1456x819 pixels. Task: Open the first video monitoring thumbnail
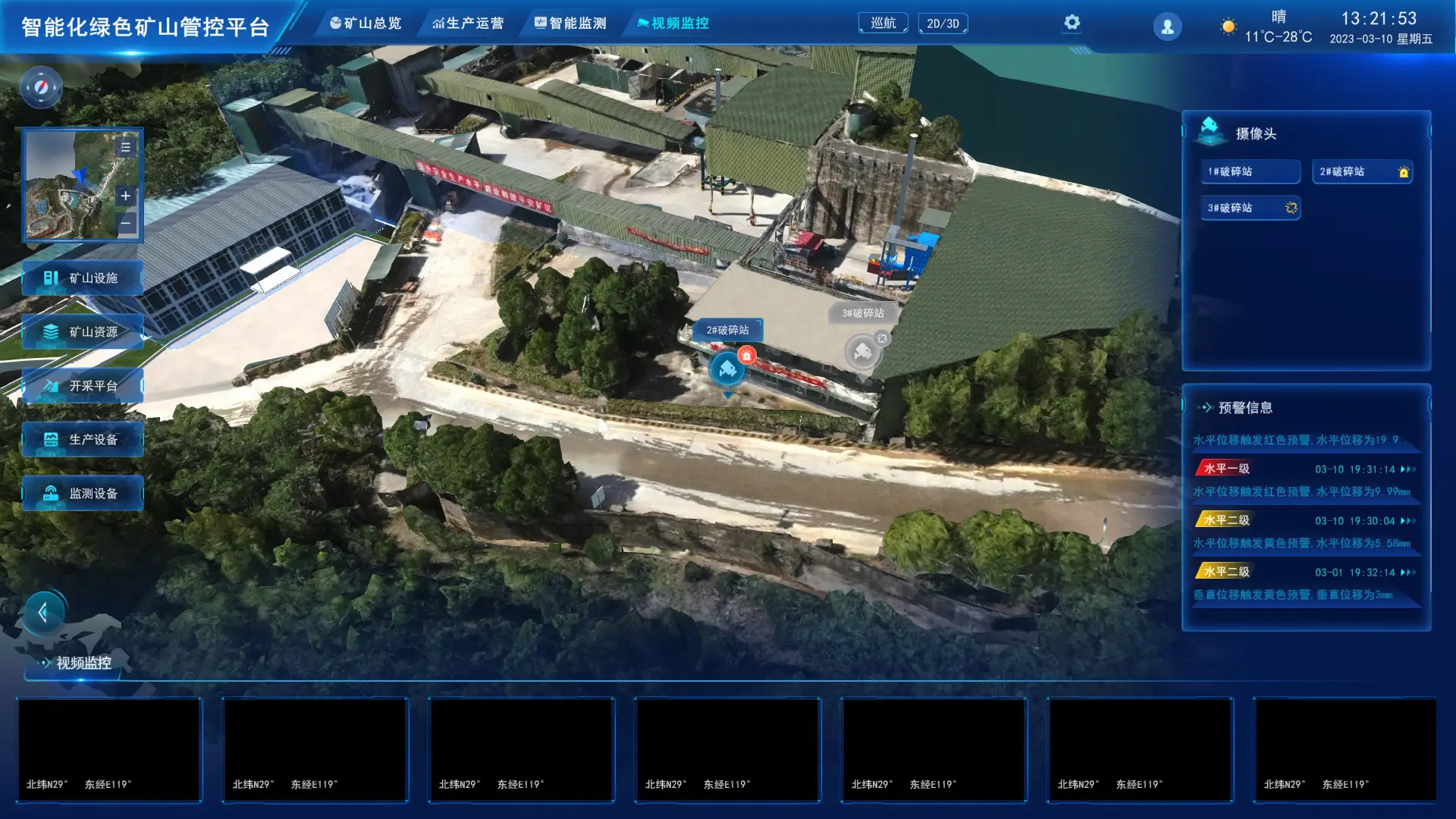coord(109,748)
